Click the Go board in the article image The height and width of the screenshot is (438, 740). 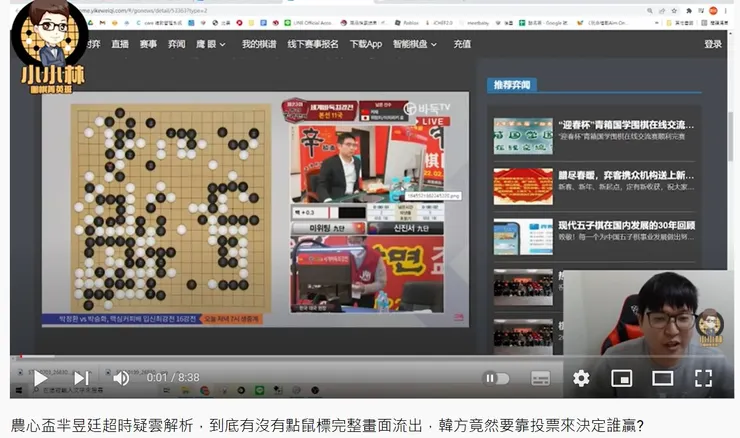170,208
